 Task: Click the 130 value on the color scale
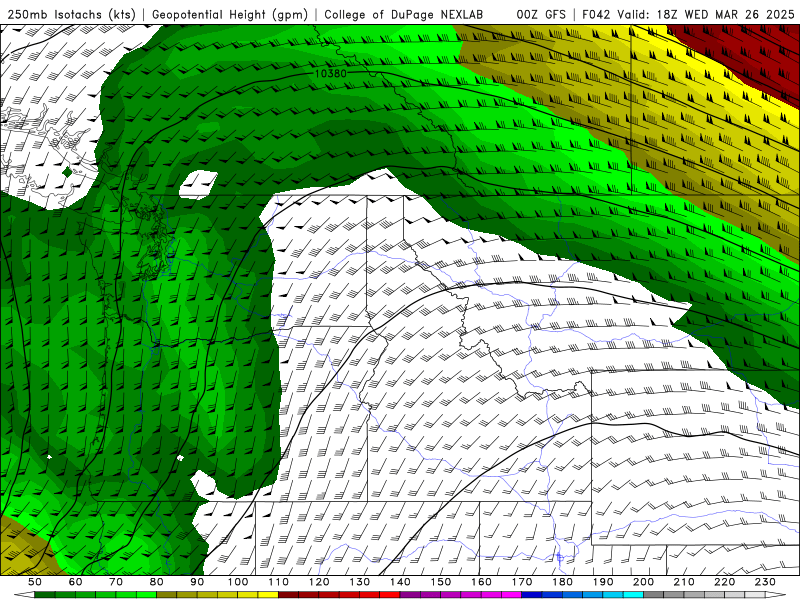tap(360, 582)
